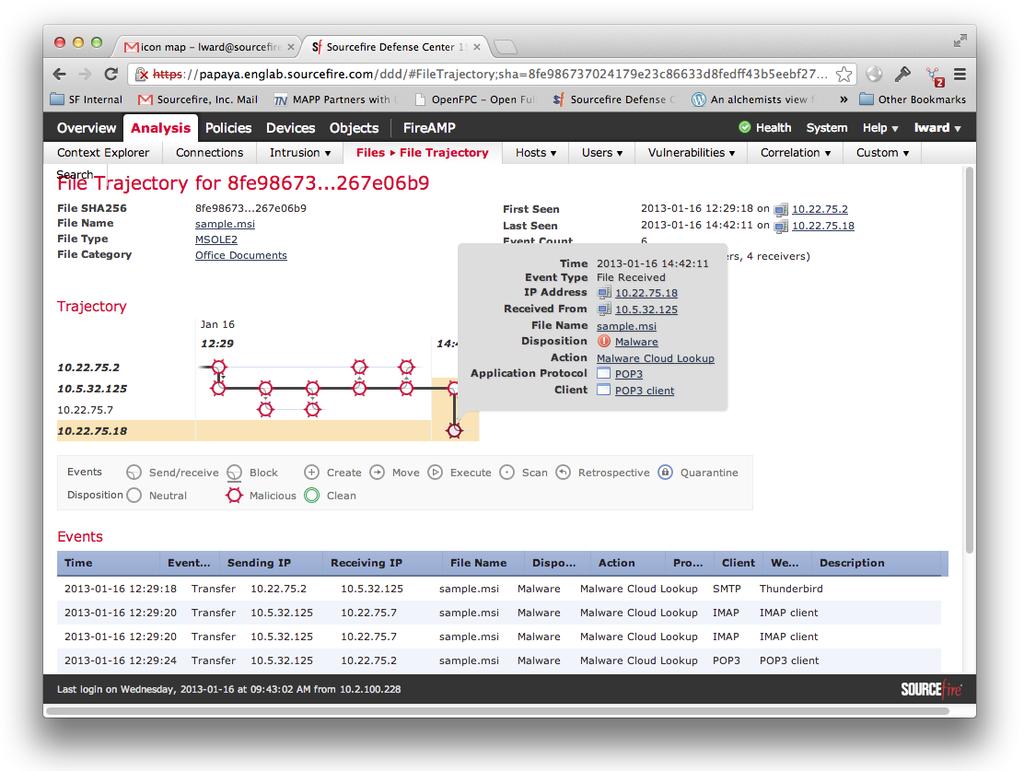Go to the Overview tab

point(86,128)
